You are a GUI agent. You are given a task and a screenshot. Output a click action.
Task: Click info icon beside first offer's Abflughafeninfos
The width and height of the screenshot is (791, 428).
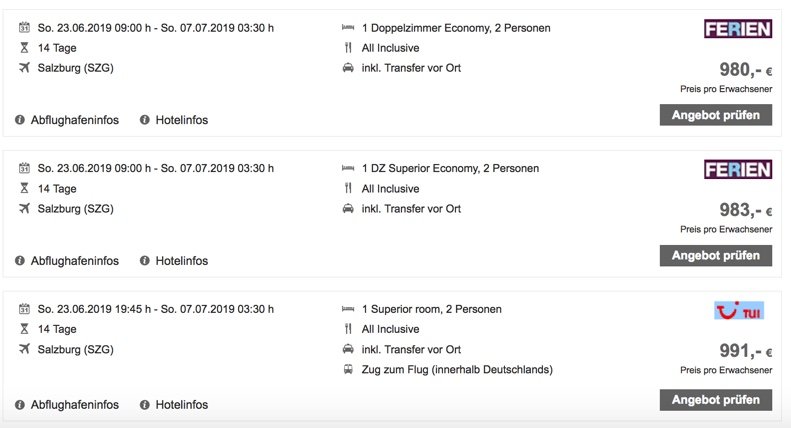click(21, 120)
